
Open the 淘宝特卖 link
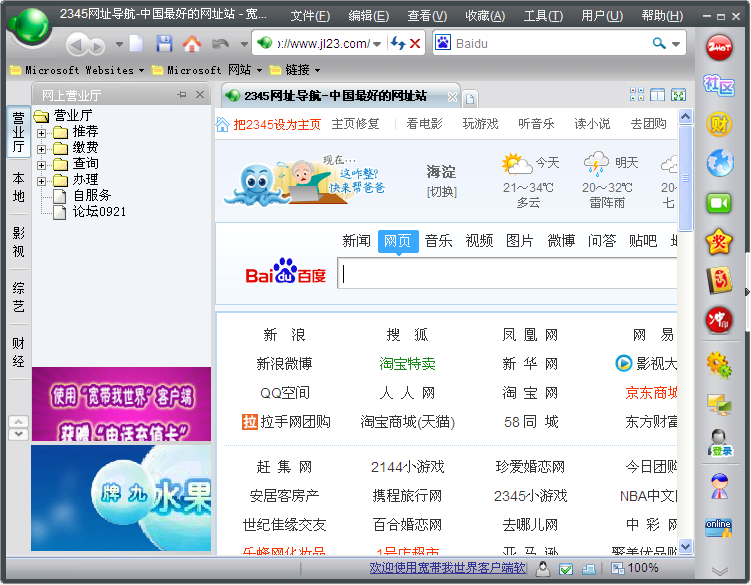[x=407, y=364]
